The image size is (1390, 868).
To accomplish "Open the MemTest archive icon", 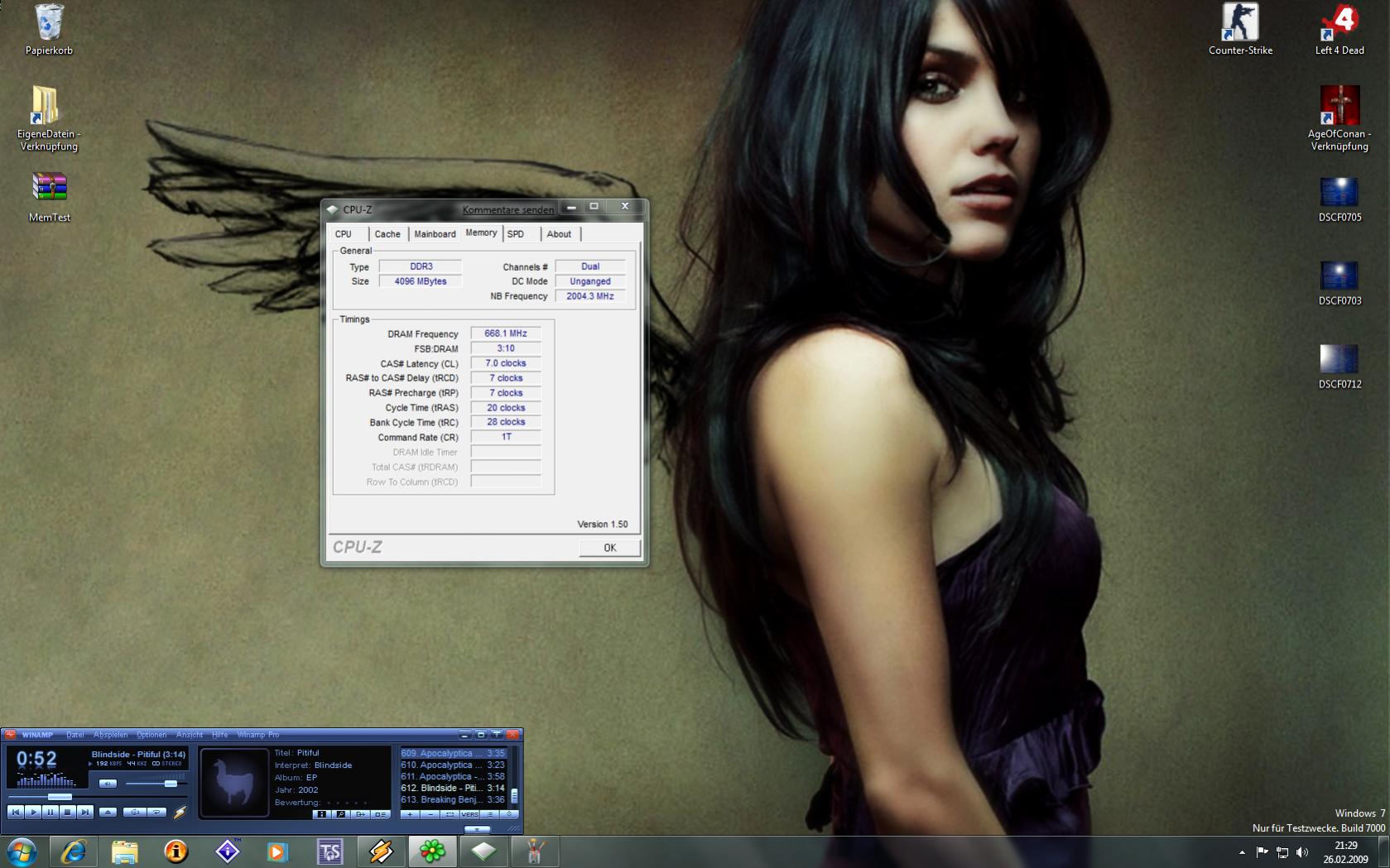I will pos(49,198).
